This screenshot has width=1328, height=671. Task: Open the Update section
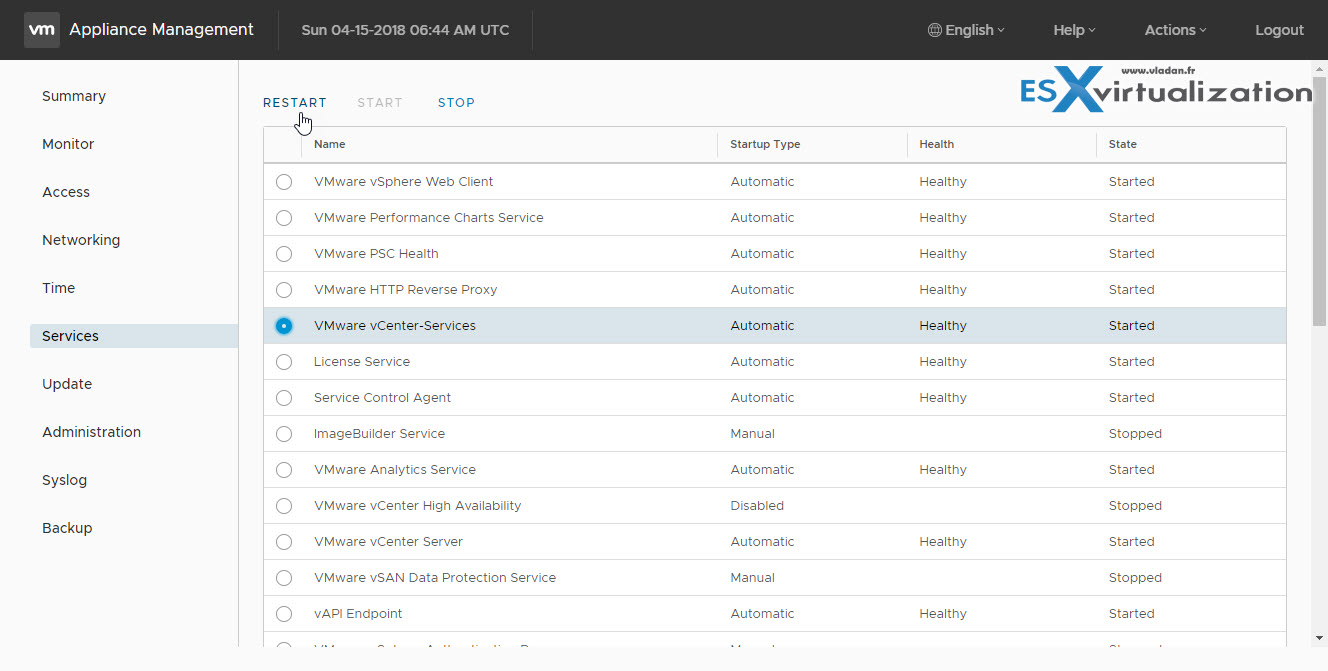click(67, 384)
